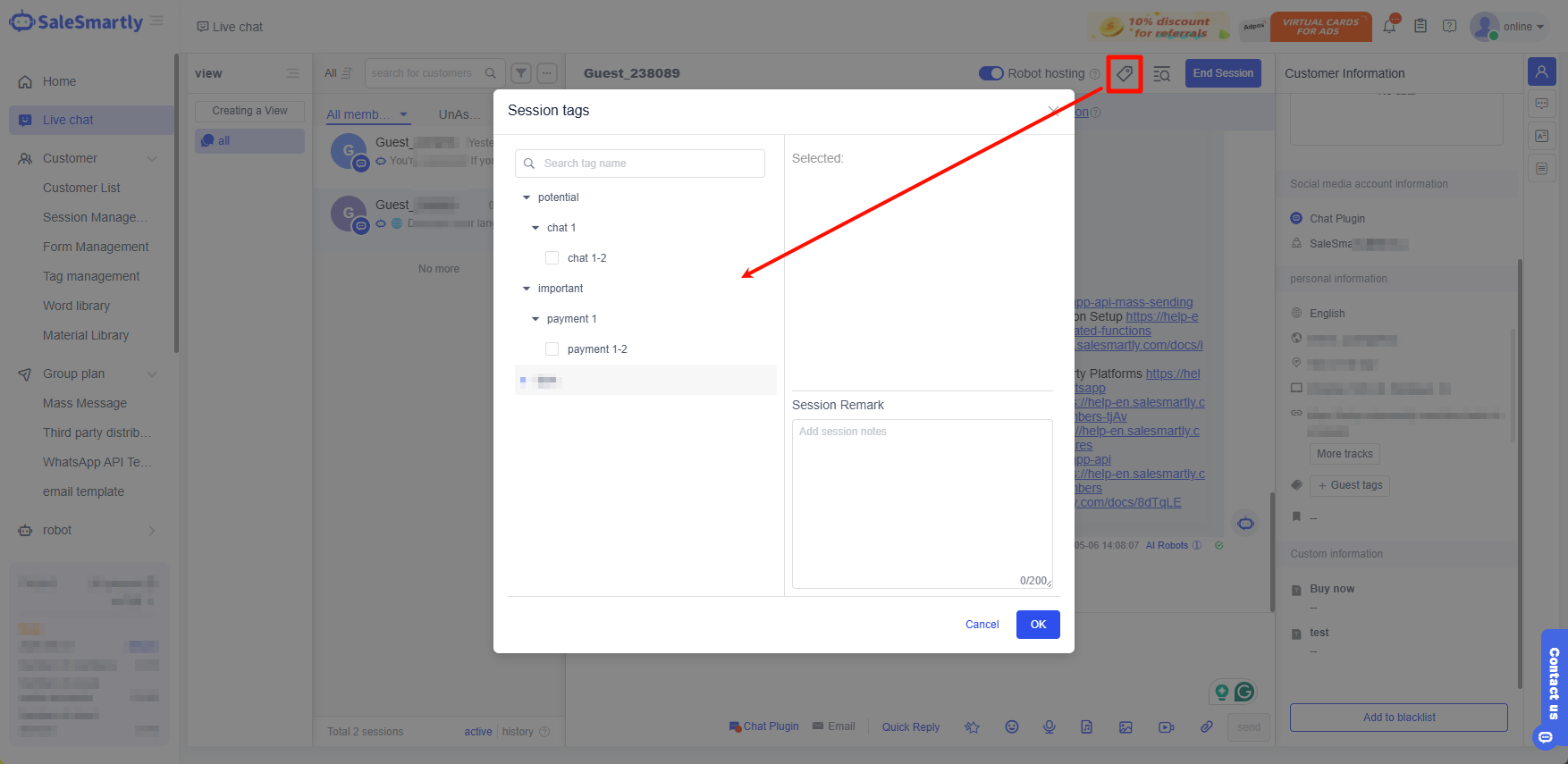Open the notifications bell
This screenshot has height=764, width=1568.
point(1389,26)
